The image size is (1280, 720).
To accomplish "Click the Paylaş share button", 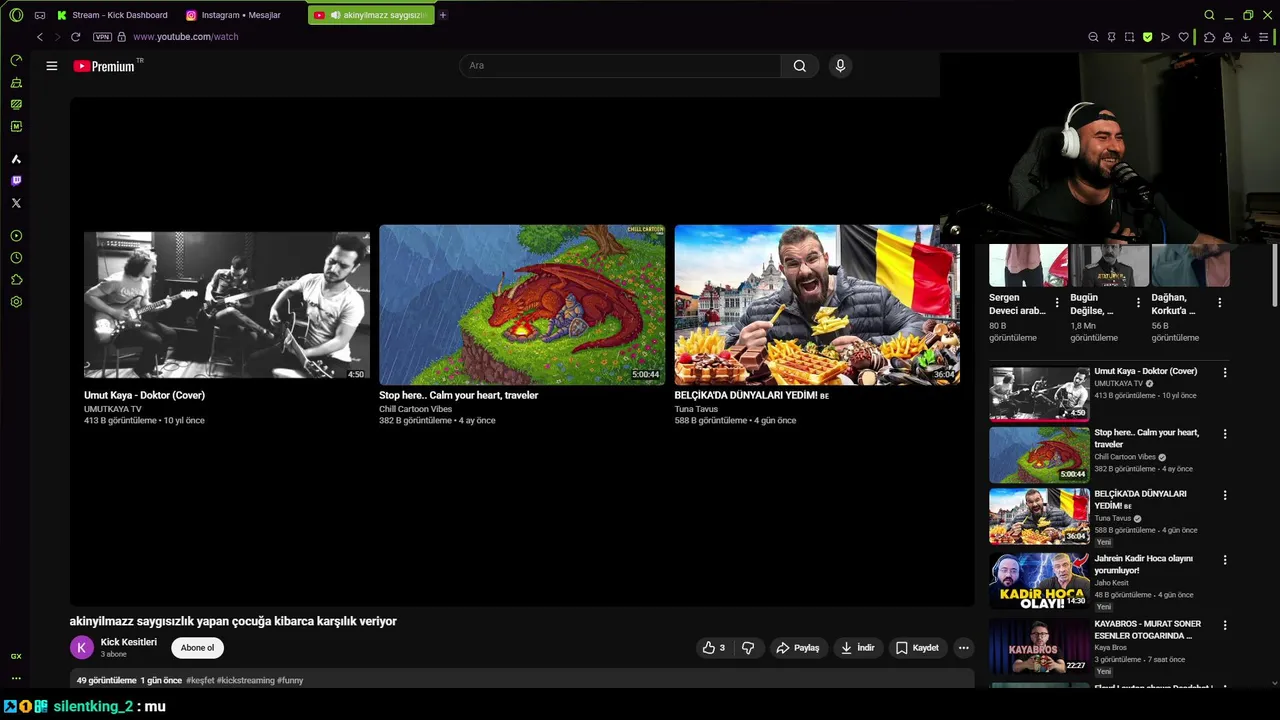I will (x=798, y=648).
